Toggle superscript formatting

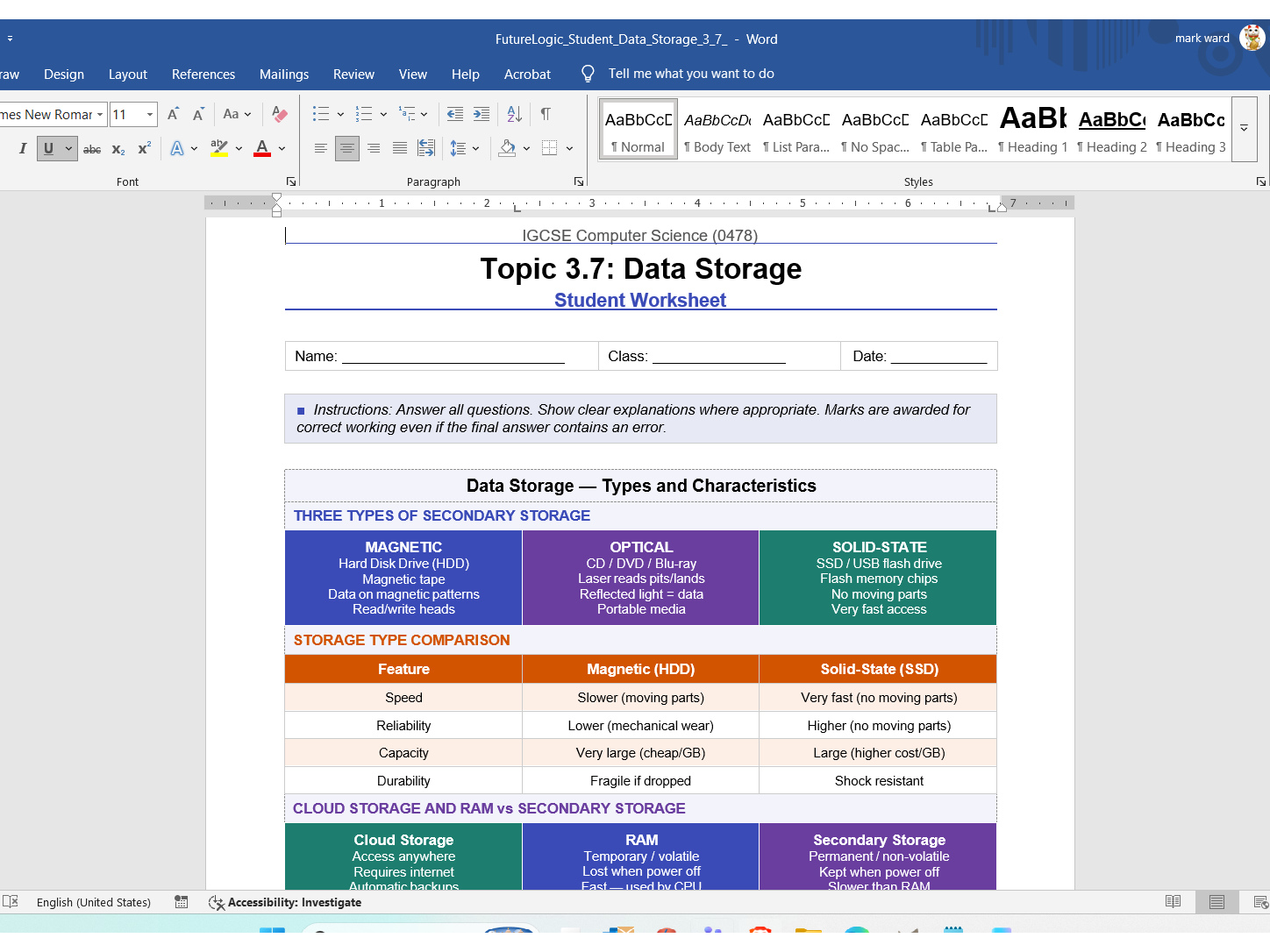click(145, 149)
